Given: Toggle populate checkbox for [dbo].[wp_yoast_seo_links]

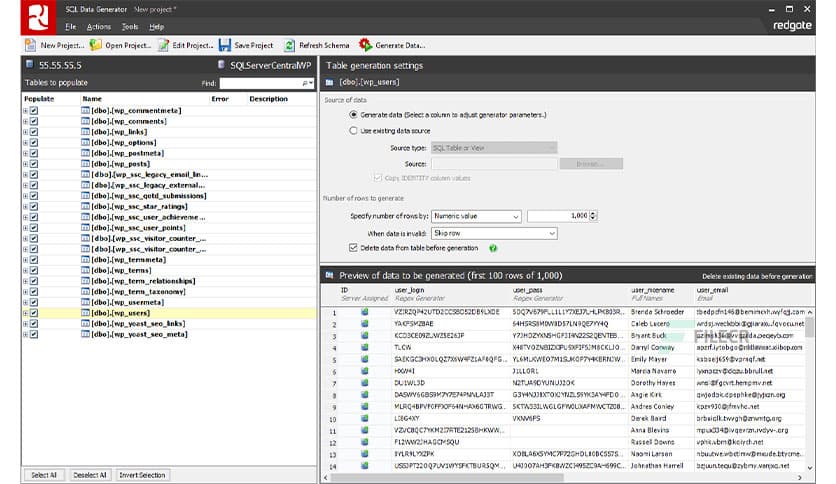Looking at the screenshot, I should (34, 324).
